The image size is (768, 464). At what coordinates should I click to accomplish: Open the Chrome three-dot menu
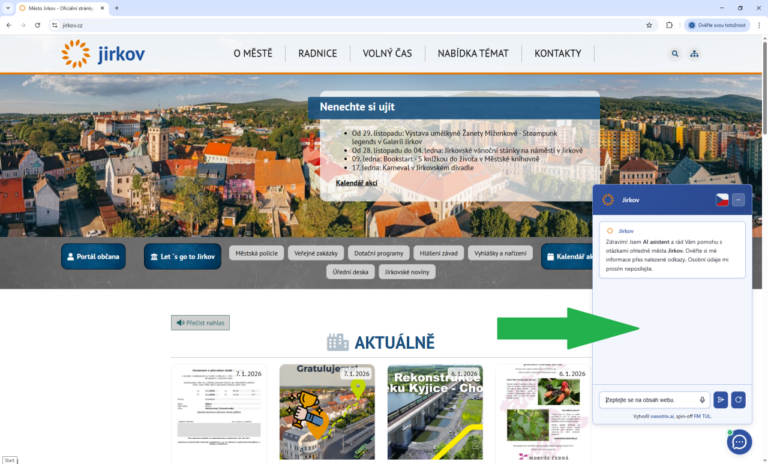pyautogui.click(x=758, y=25)
